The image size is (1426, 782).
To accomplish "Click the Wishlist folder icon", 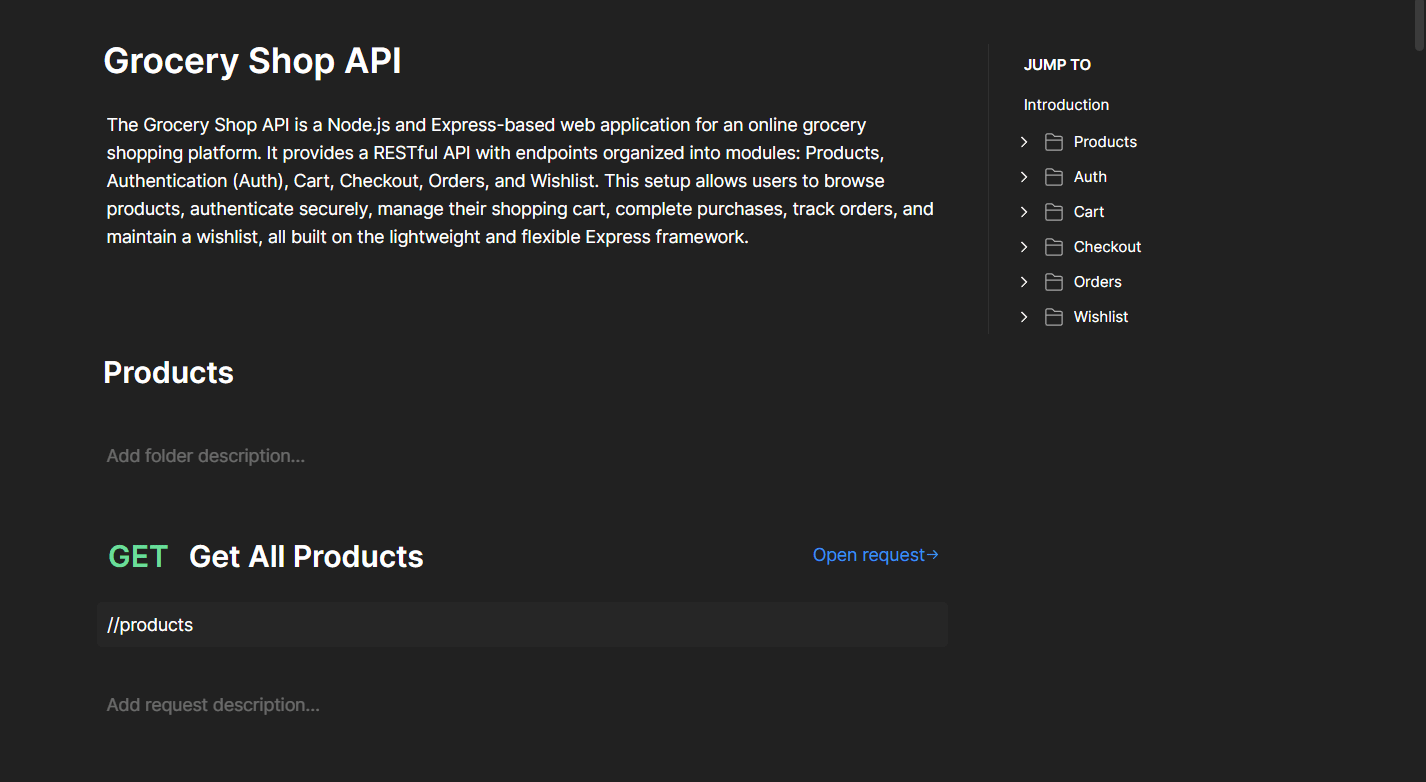I will [1054, 317].
